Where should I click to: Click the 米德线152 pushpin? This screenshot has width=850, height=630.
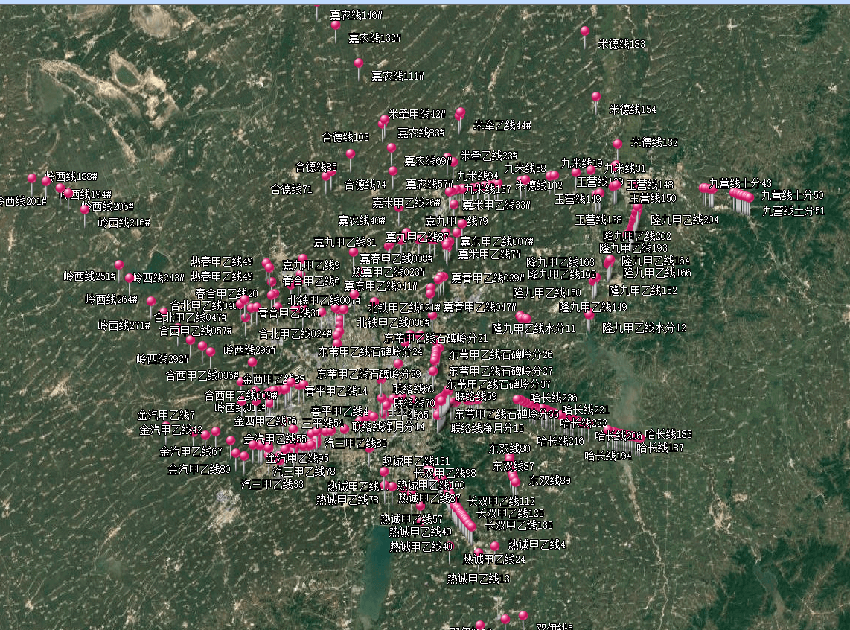point(617,144)
